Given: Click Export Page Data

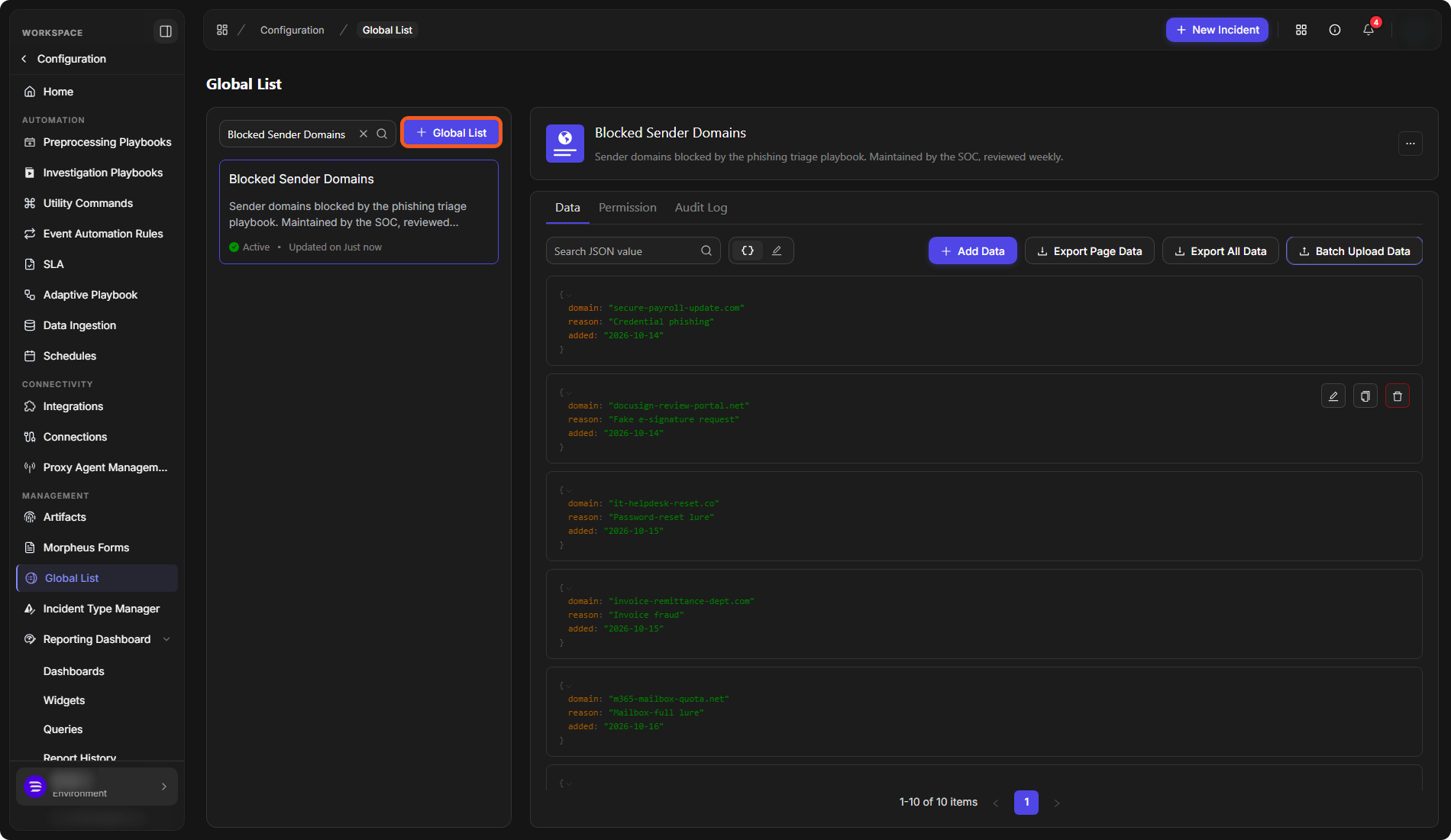Looking at the screenshot, I should pos(1089,250).
